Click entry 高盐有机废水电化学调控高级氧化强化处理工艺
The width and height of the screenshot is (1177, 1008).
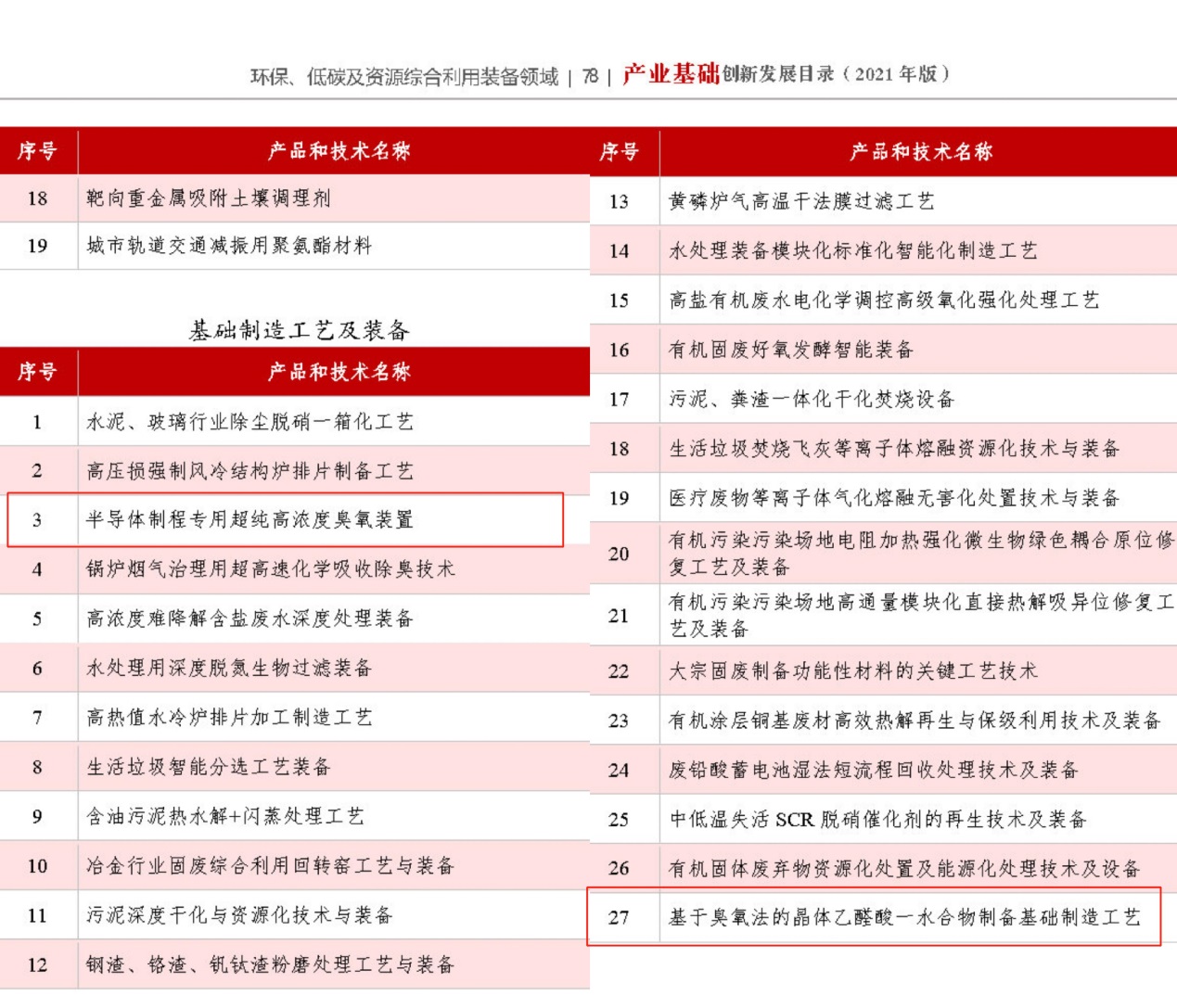pyautogui.click(x=883, y=300)
